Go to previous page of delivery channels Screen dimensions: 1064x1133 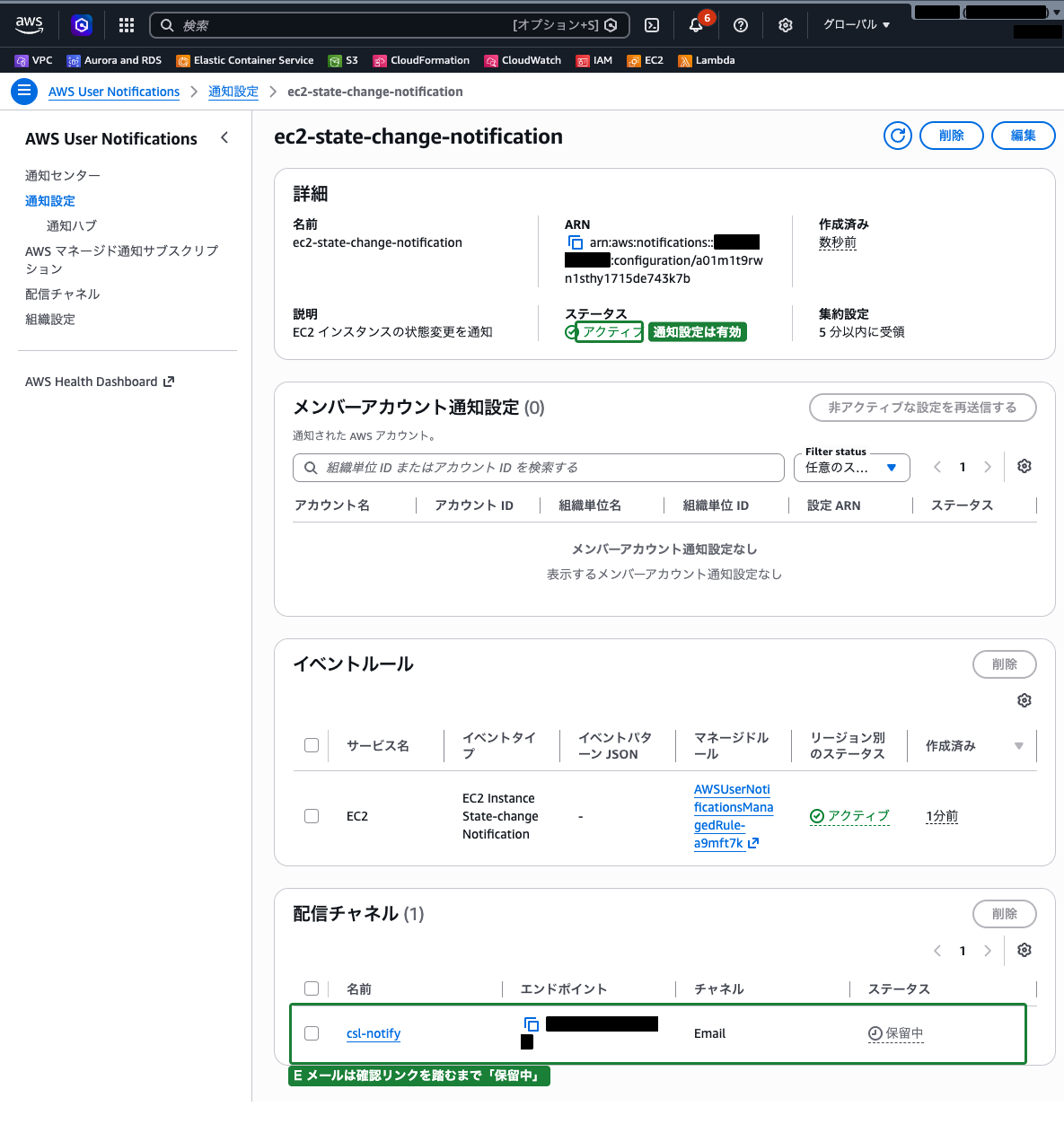click(937, 951)
